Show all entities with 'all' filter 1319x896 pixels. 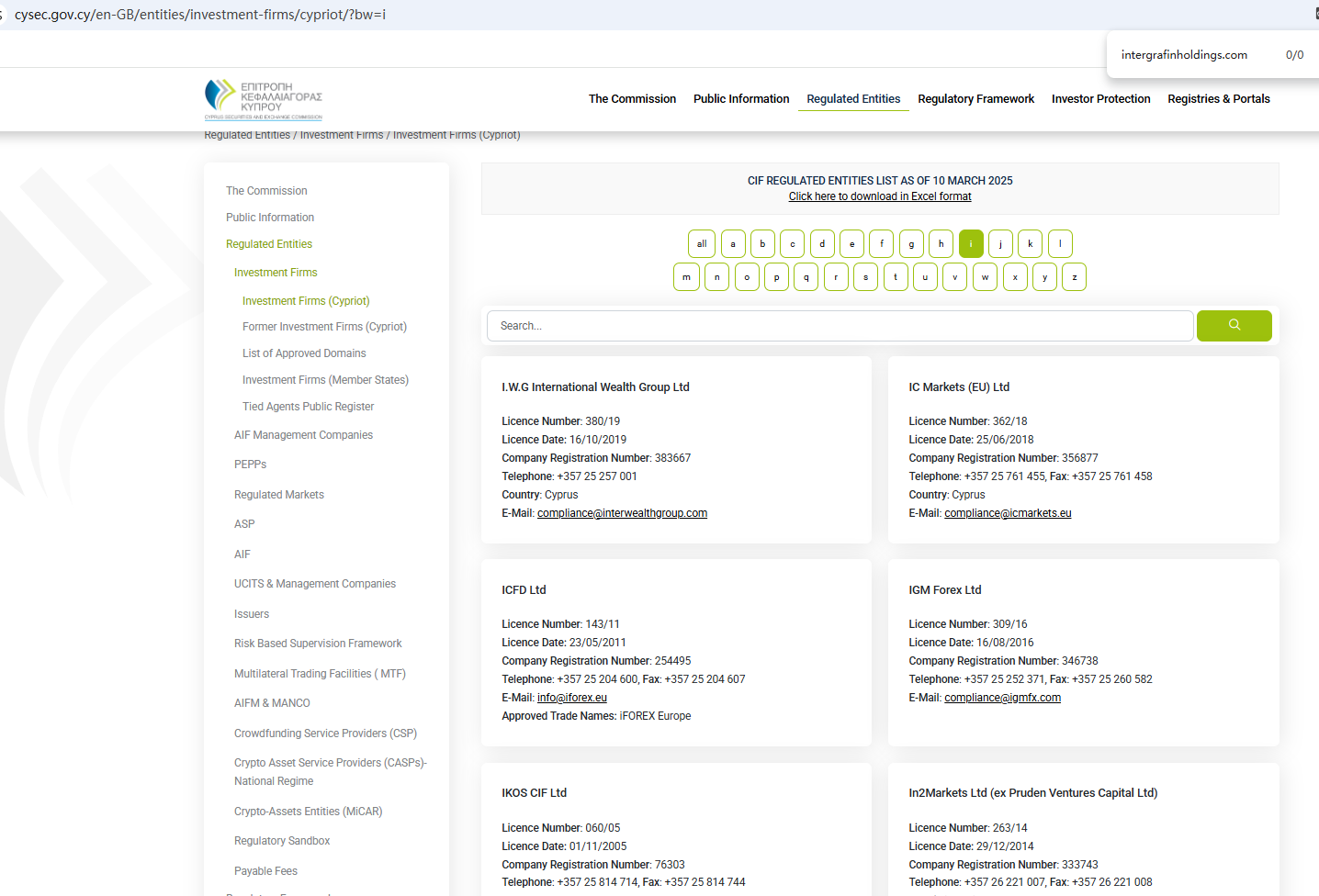(x=702, y=243)
